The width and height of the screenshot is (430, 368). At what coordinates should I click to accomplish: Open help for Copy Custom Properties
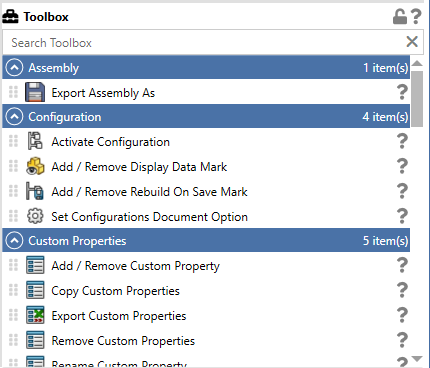(x=402, y=290)
